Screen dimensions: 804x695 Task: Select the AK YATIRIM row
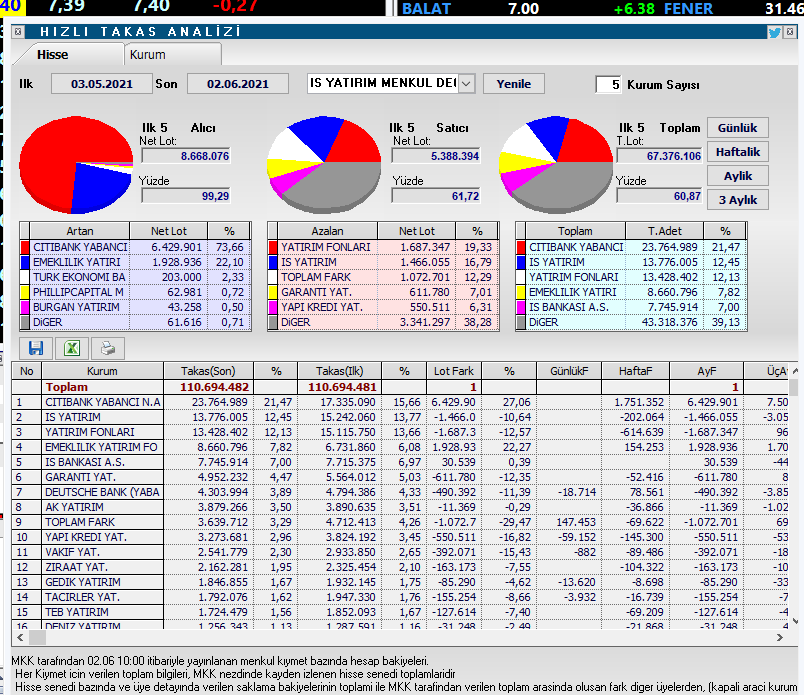[x=400, y=507]
